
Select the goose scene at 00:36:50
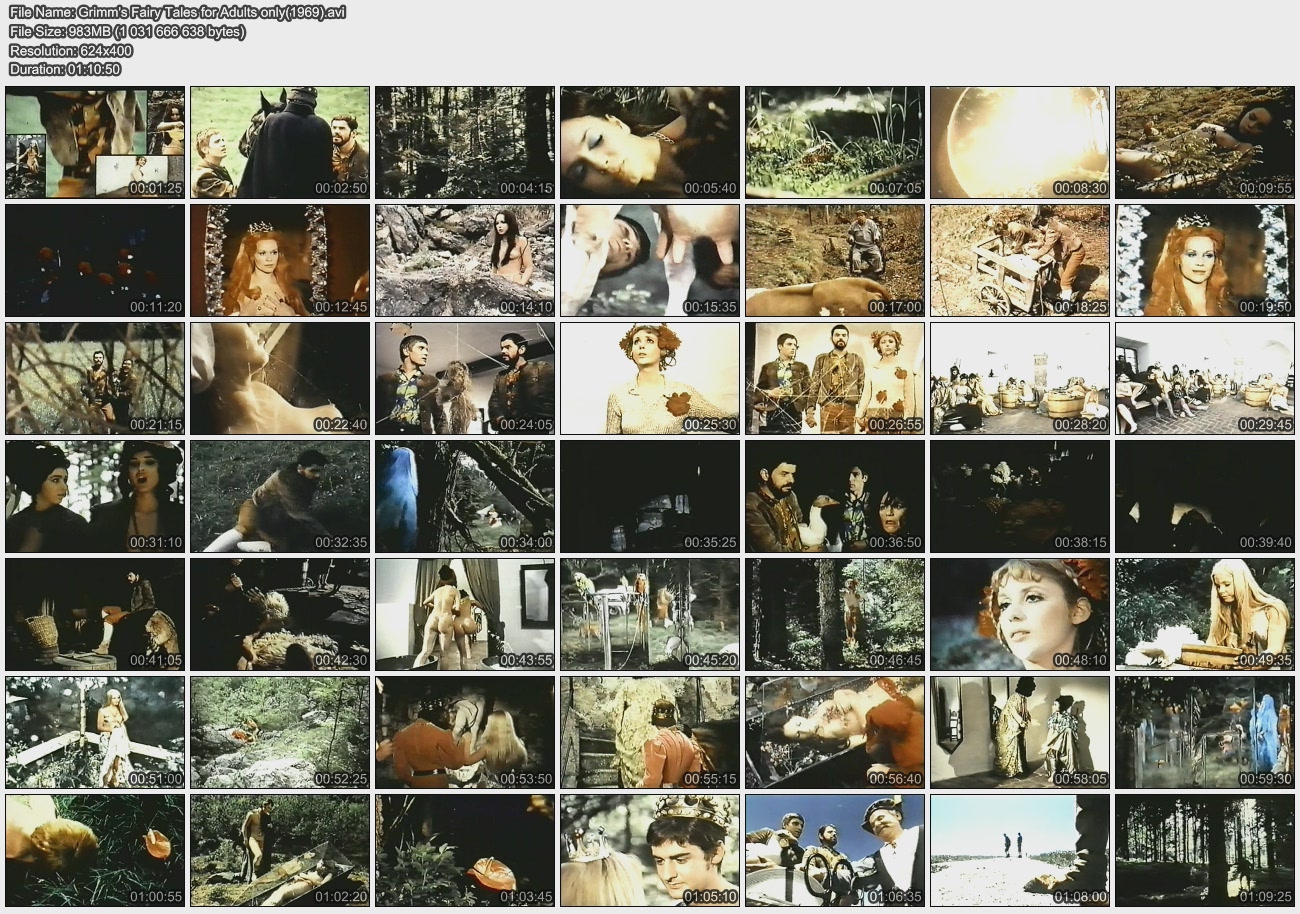click(835, 496)
